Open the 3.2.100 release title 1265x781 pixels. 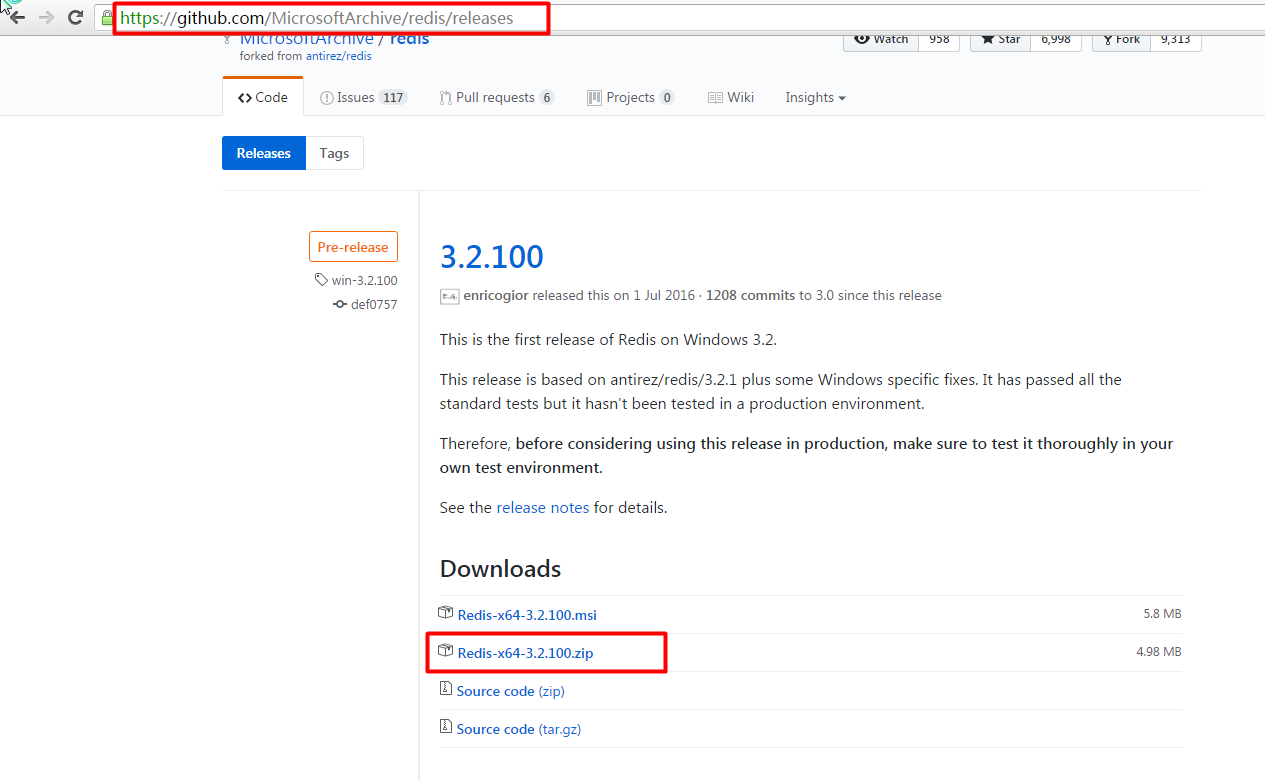coord(491,257)
